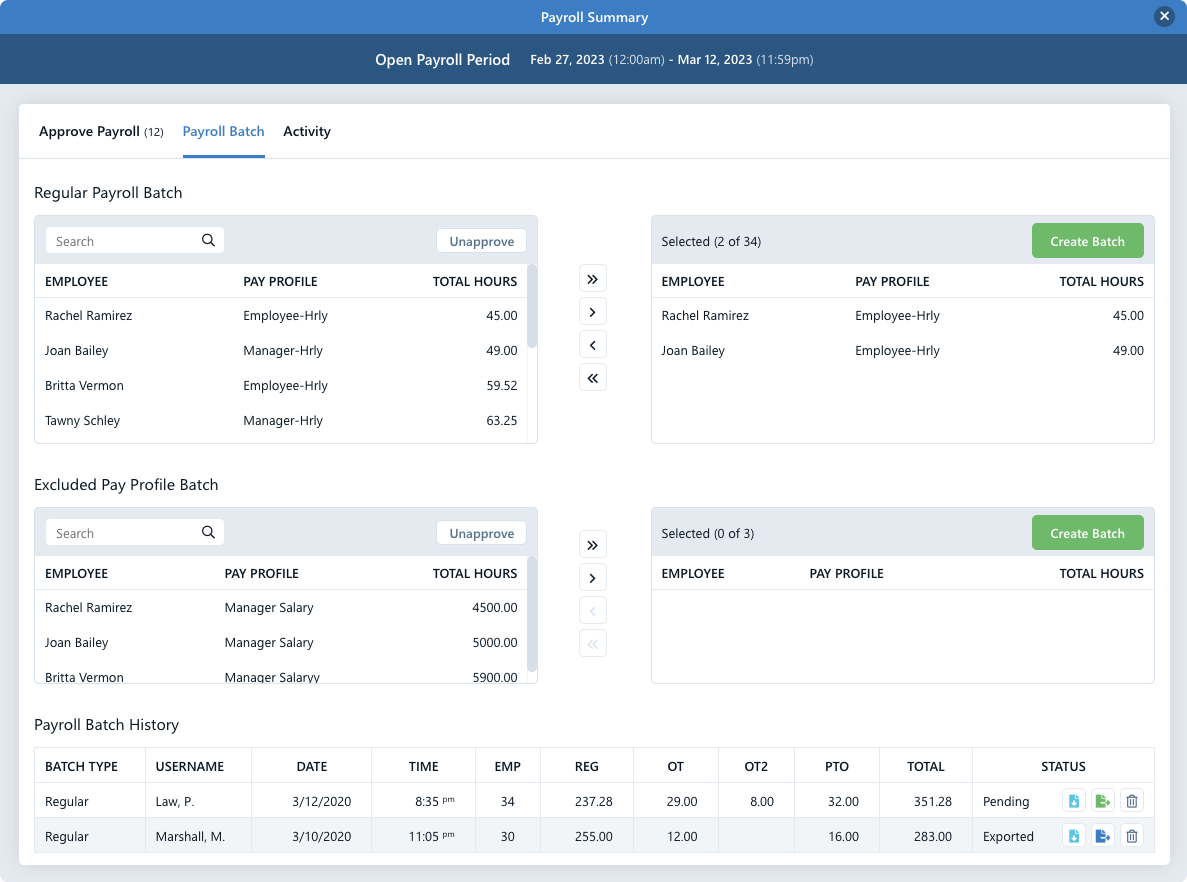Create Batch for the Regular Payroll selection

[x=1087, y=240]
